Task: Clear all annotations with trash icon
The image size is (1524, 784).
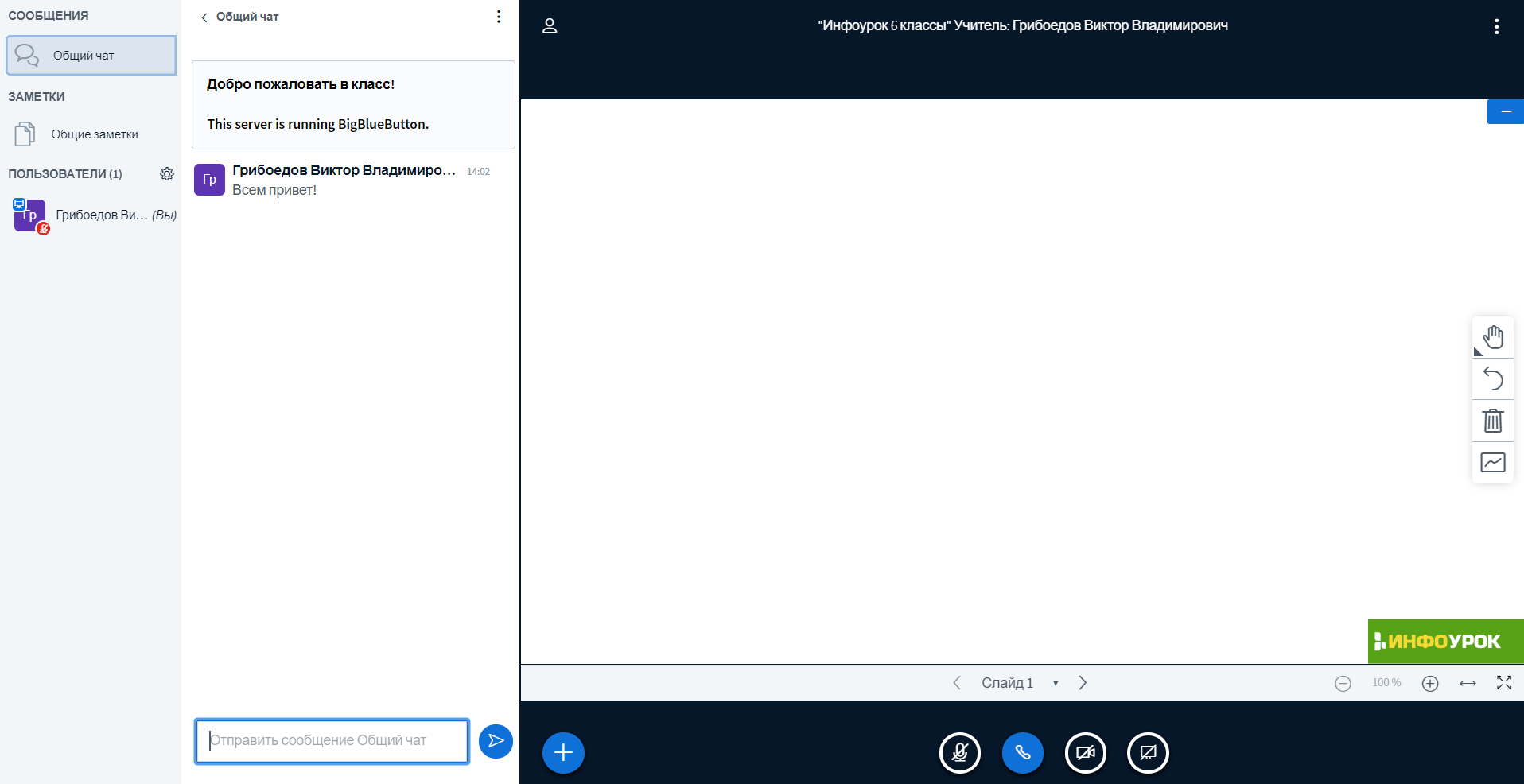Action: tap(1493, 420)
